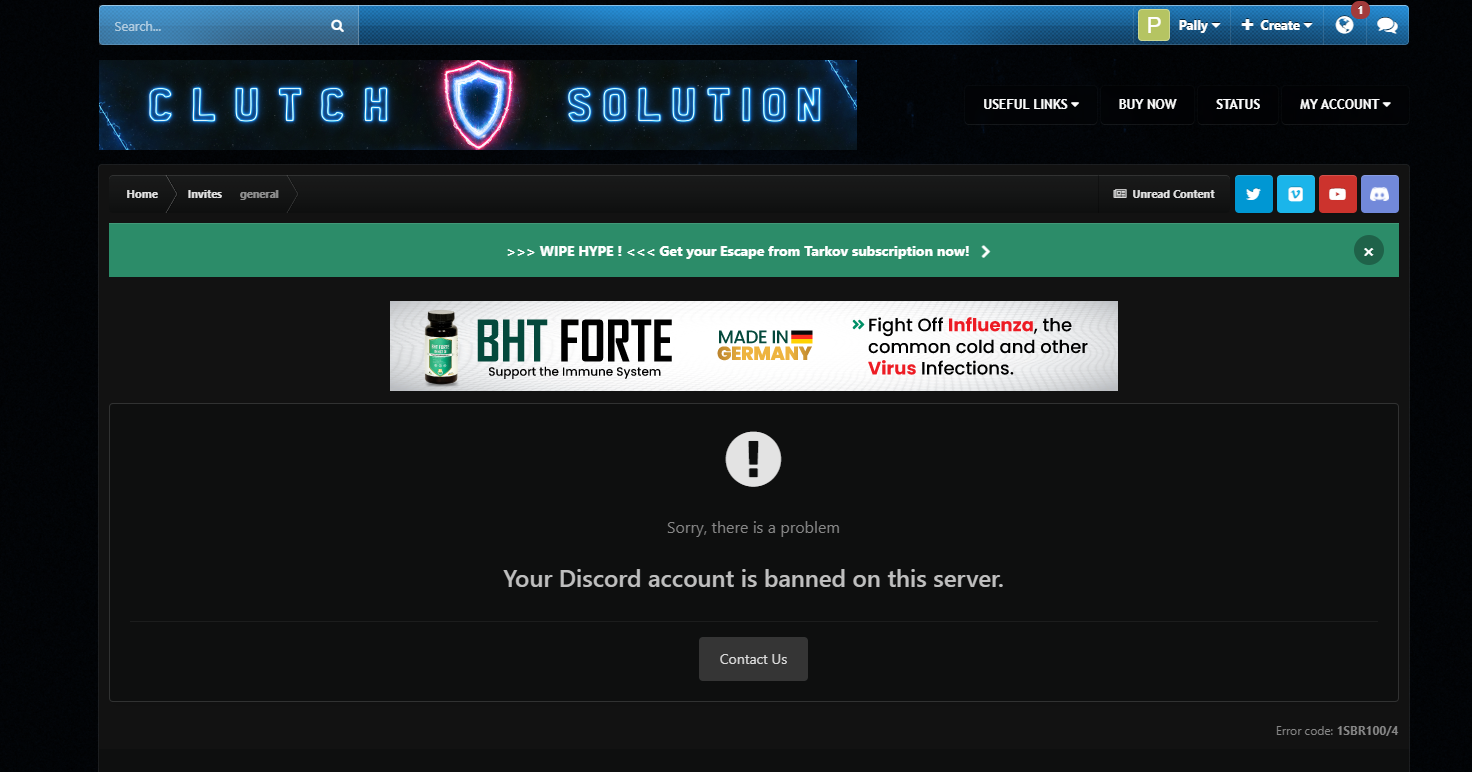Click the error code 1SBR100/4 text

(1367, 731)
